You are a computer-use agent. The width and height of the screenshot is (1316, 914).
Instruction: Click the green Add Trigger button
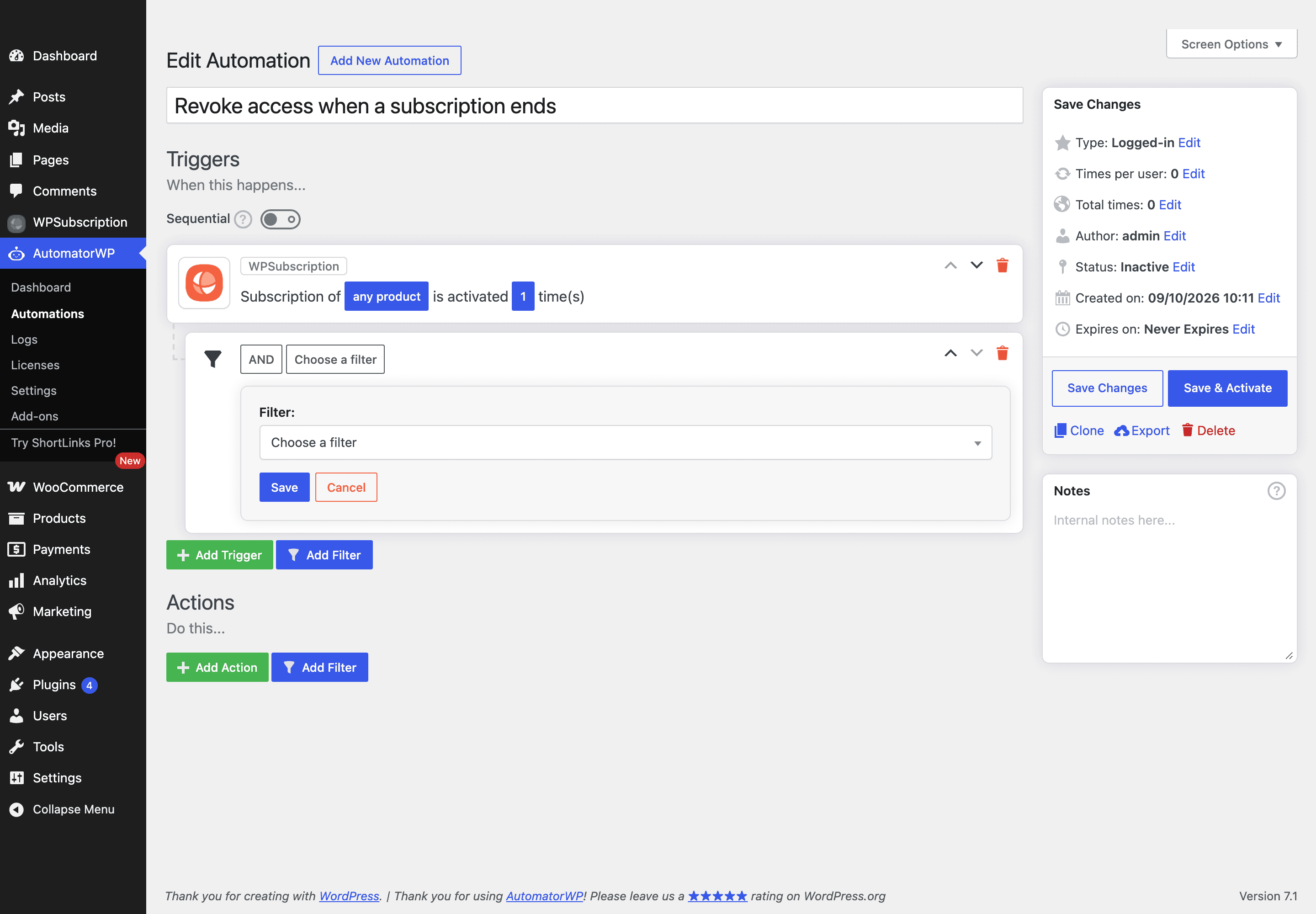pyautogui.click(x=219, y=555)
